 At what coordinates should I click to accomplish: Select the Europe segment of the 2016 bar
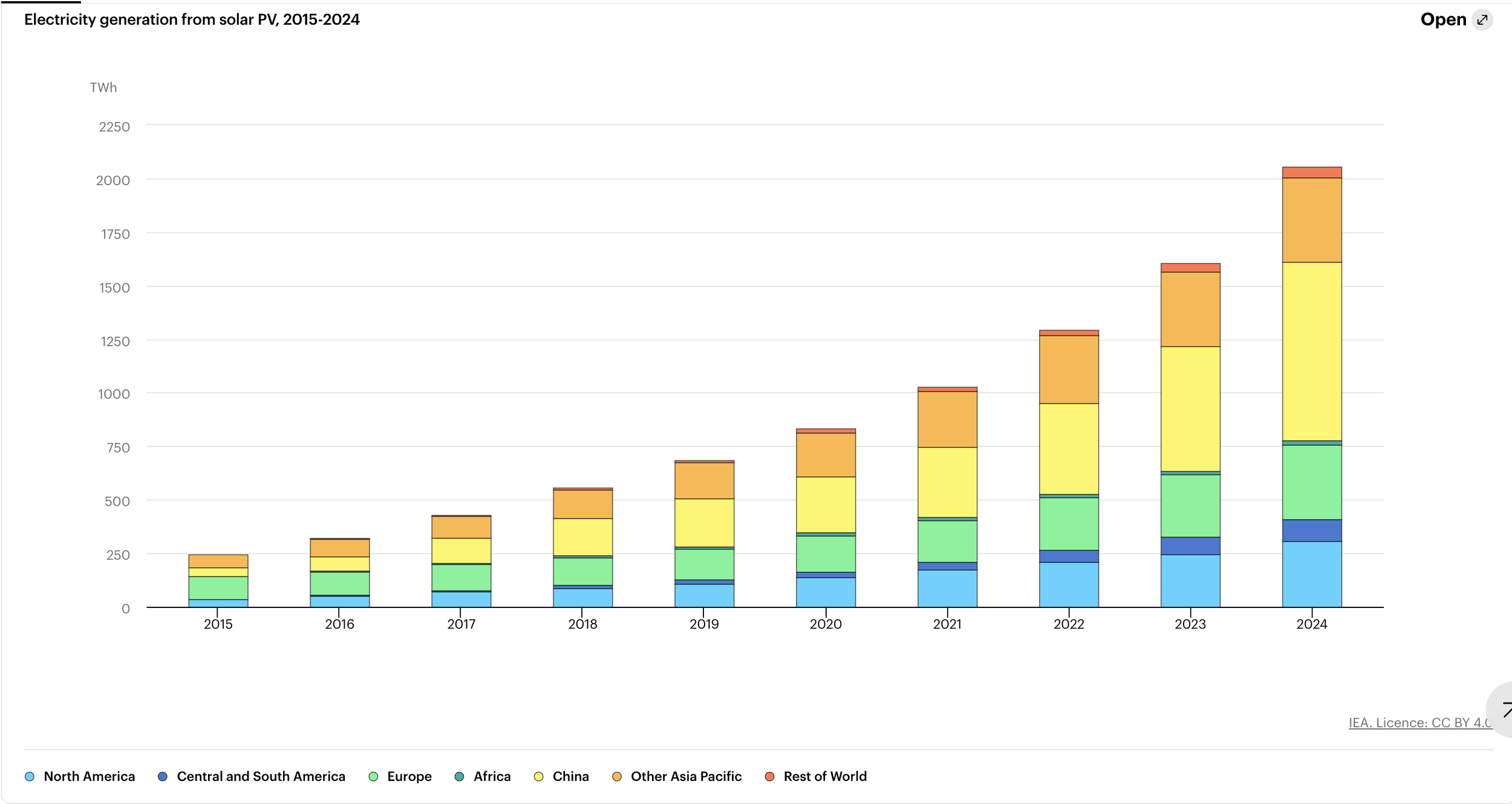coord(339,584)
